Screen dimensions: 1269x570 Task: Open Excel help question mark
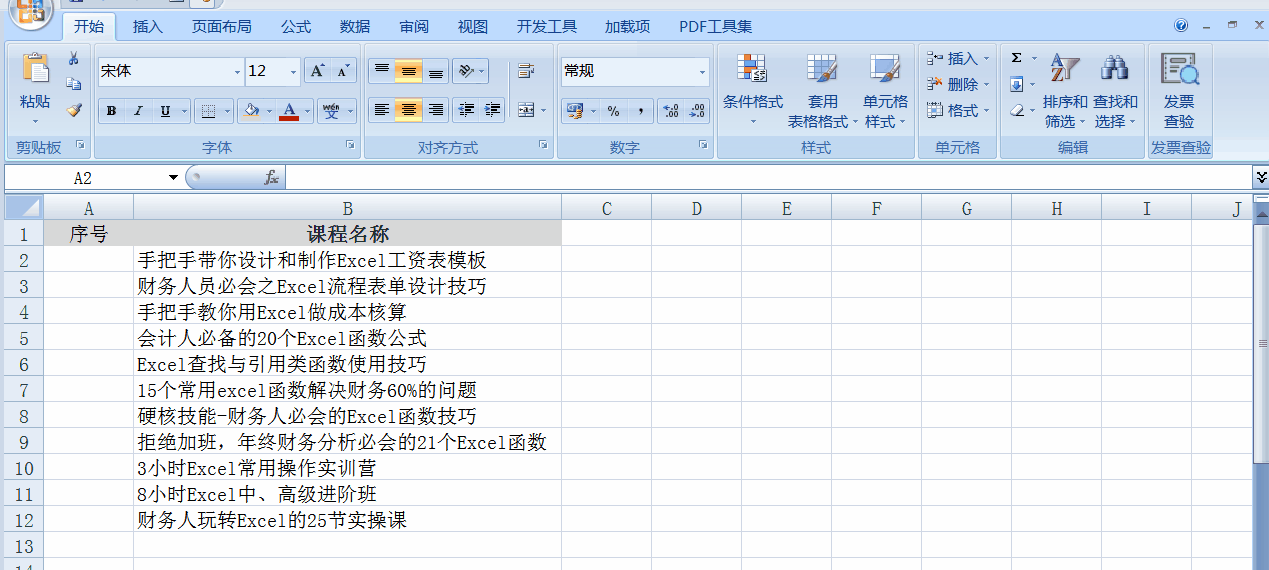point(1181,25)
